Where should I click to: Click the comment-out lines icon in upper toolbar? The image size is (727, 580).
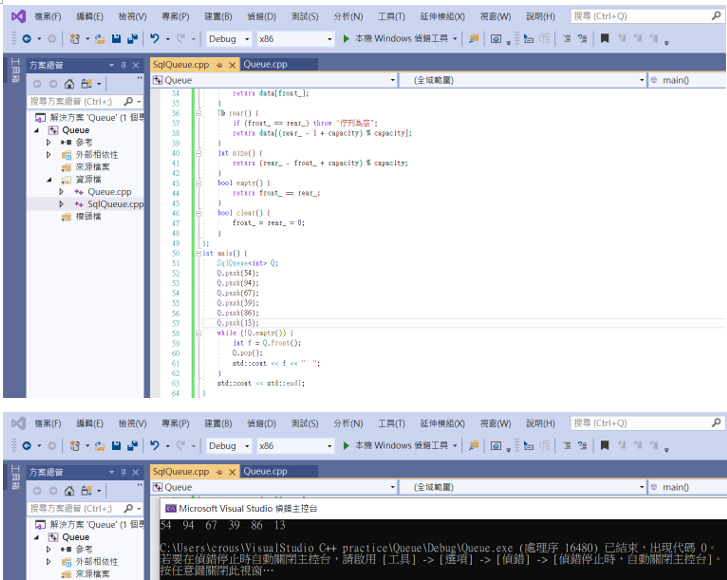coord(567,39)
